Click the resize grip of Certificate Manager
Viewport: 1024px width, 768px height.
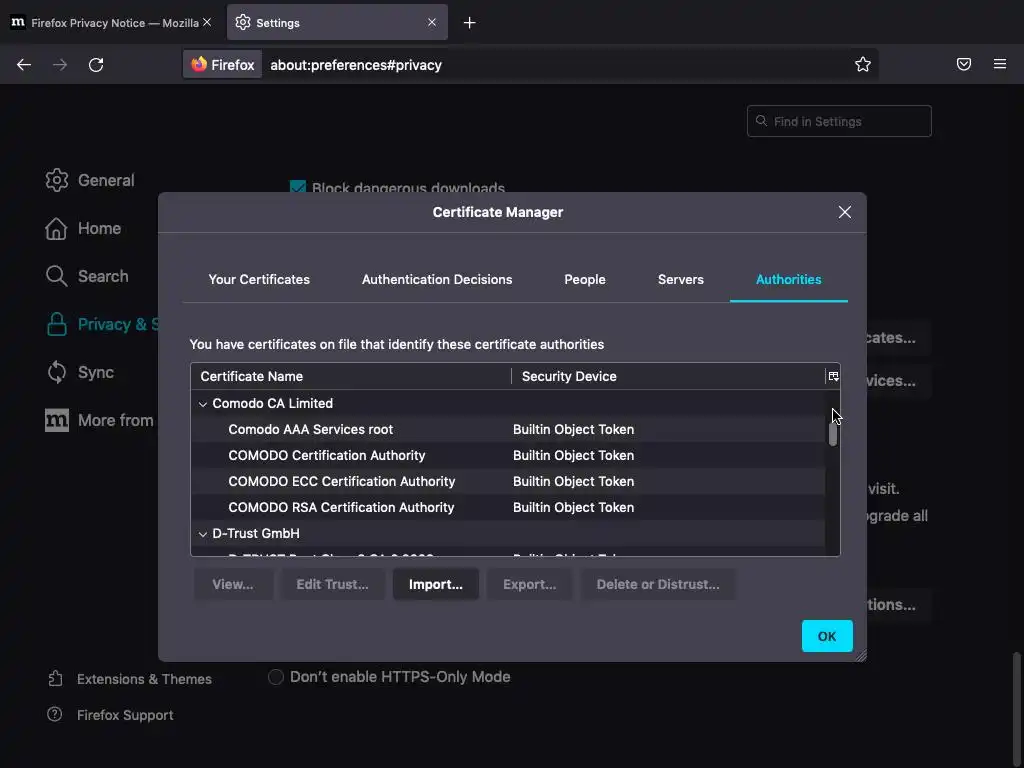tap(860, 655)
